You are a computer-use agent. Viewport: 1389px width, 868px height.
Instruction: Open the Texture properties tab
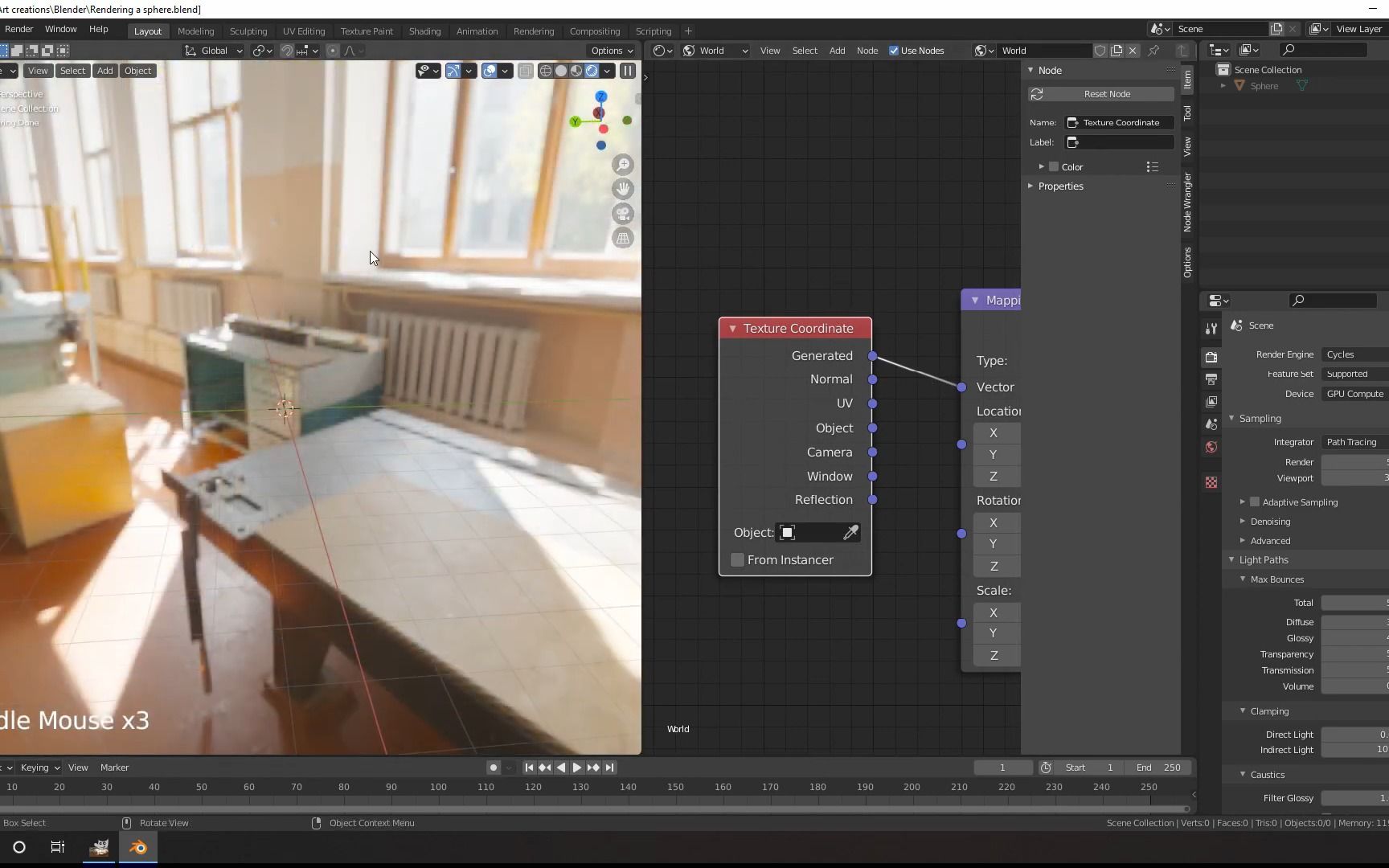[x=1211, y=482]
